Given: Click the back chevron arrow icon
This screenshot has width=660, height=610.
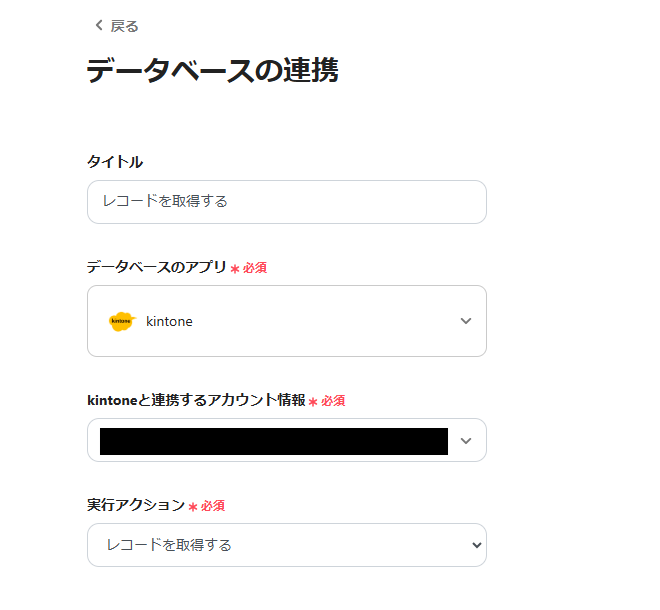Looking at the screenshot, I should 98,25.
